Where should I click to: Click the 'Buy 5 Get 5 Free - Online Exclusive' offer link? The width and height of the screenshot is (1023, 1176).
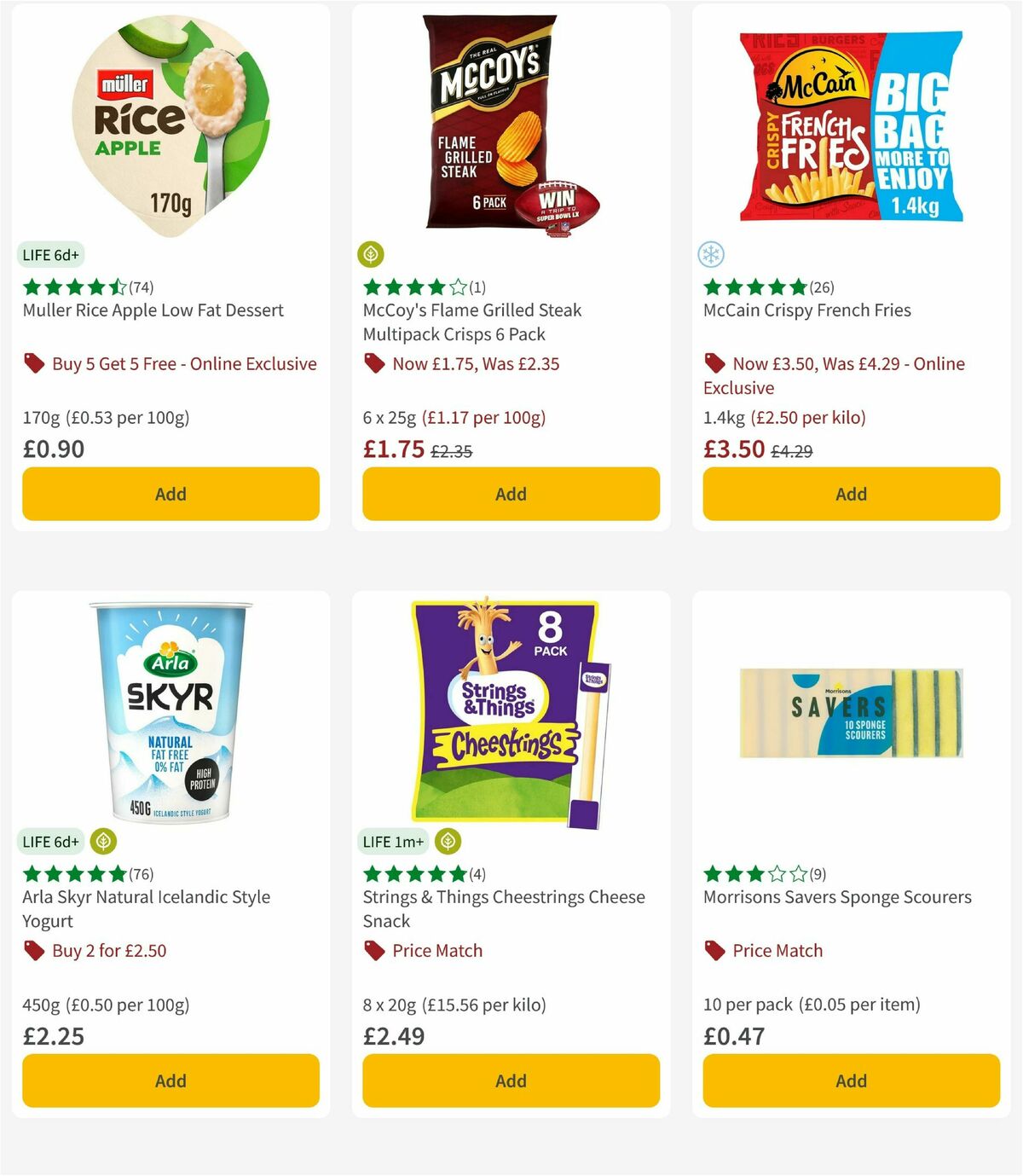click(x=184, y=363)
